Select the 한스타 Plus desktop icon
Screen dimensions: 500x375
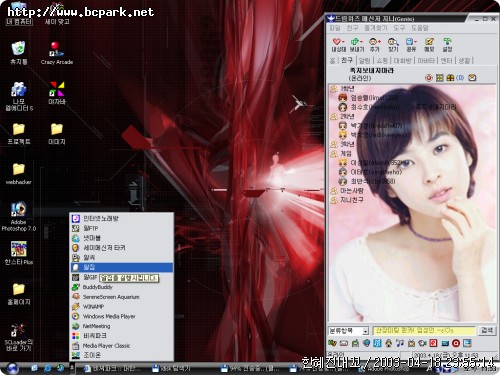pyautogui.click(x=19, y=253)
